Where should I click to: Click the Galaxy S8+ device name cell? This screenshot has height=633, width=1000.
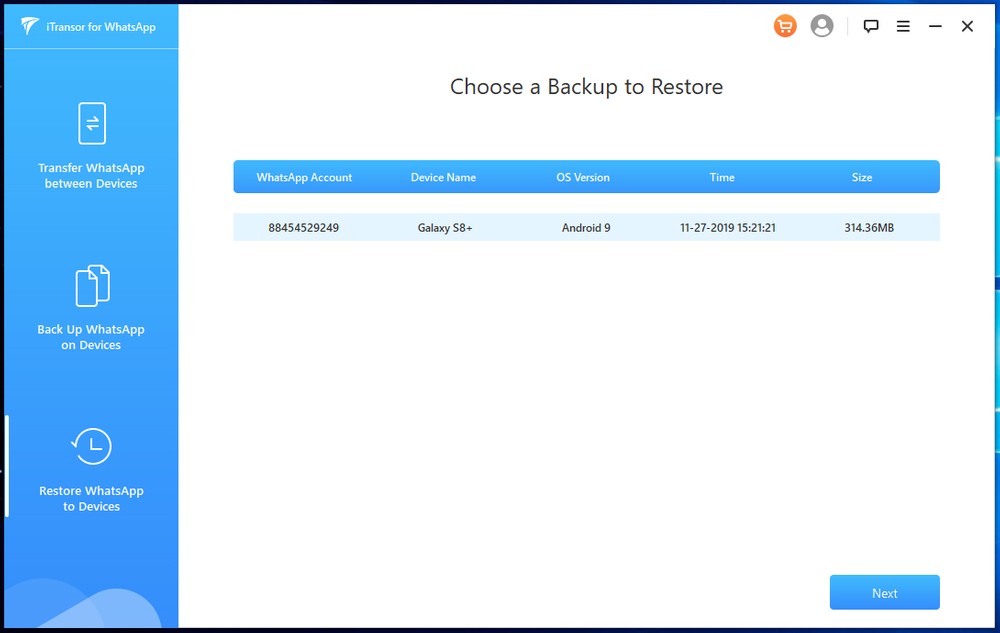(x=445, y=228)
